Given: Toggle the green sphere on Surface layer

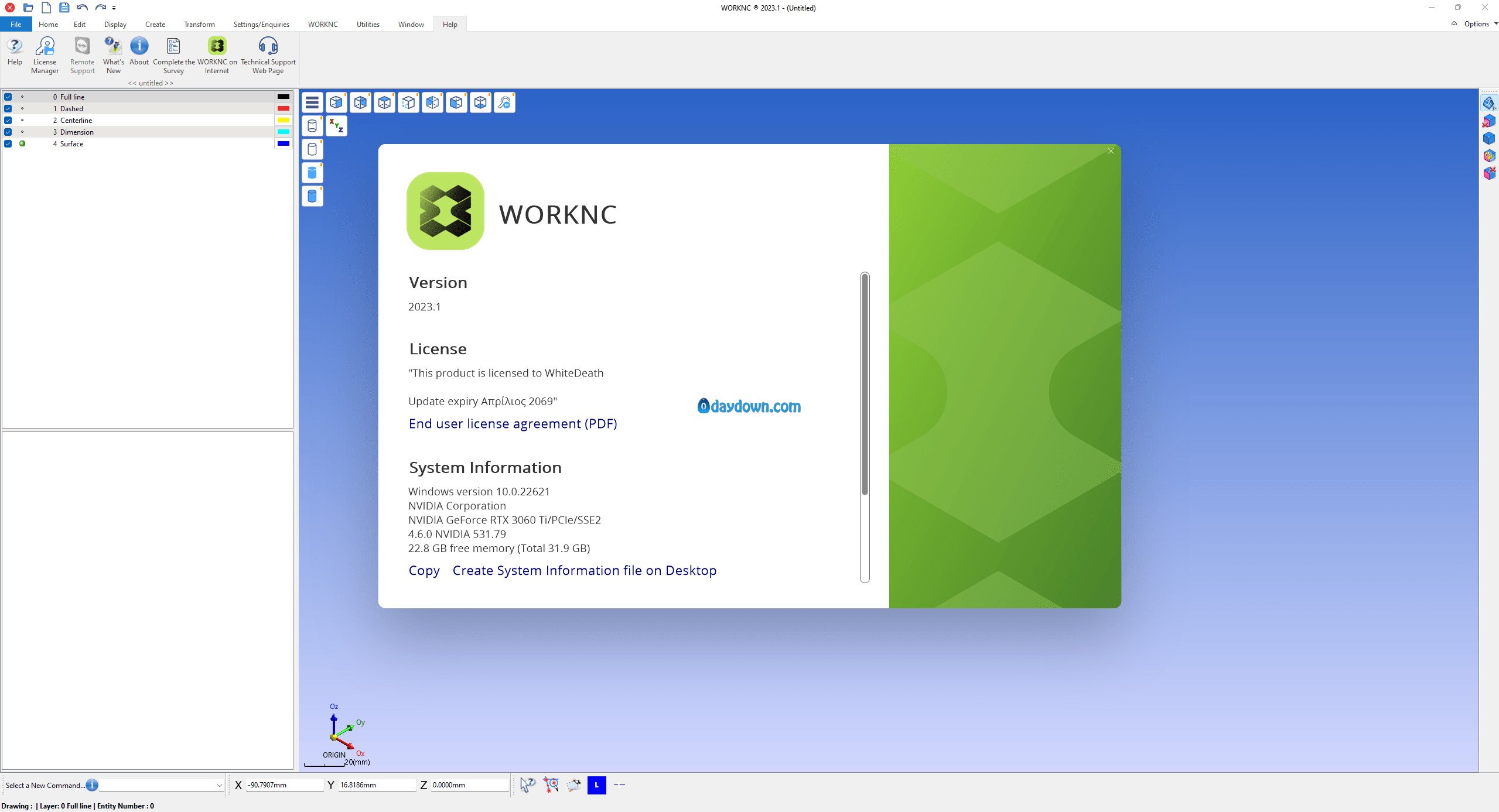Looking at the screenshot, I should [22, 143].
